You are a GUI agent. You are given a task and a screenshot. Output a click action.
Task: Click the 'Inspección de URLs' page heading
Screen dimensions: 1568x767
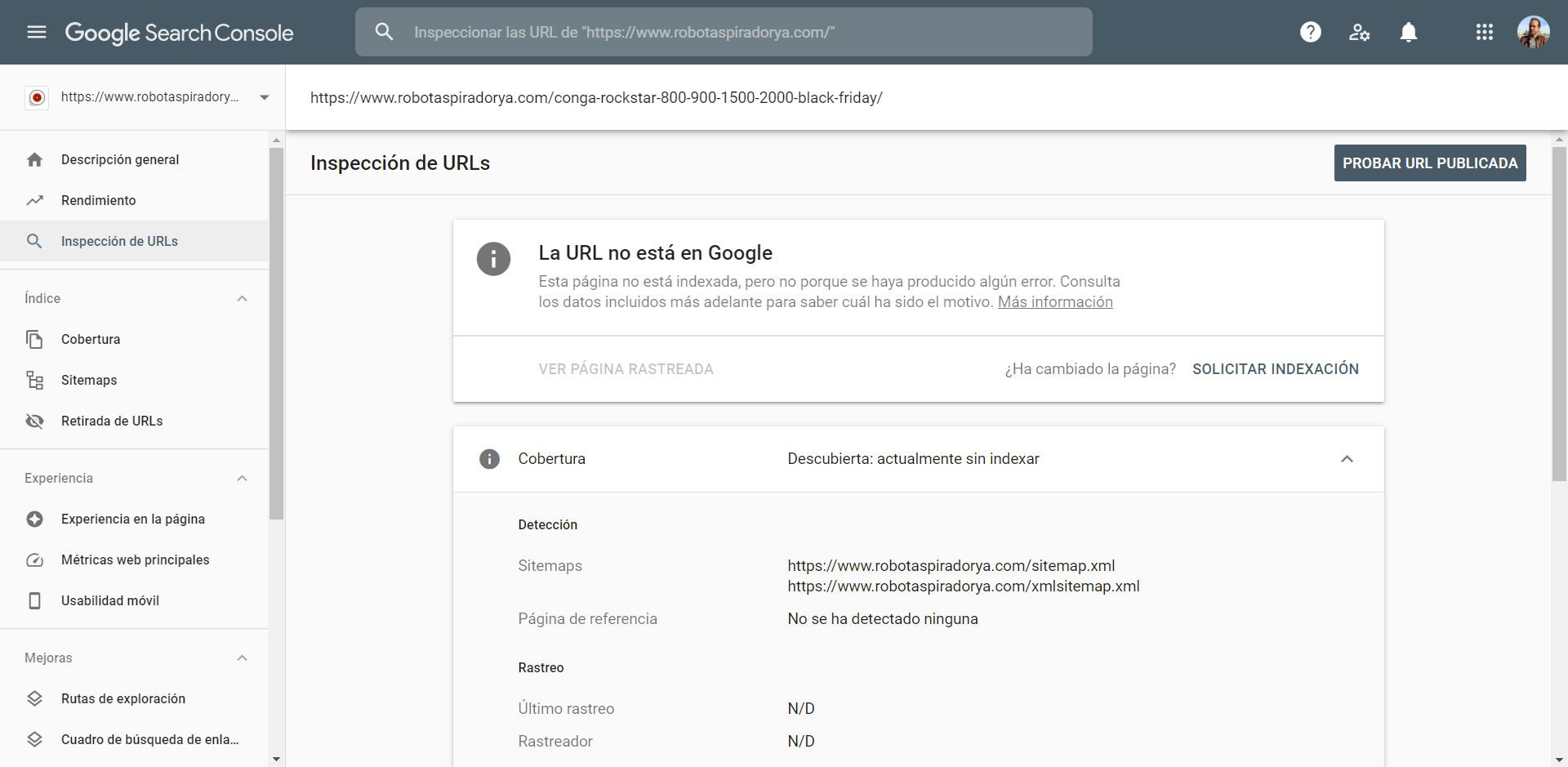[400, 163]
